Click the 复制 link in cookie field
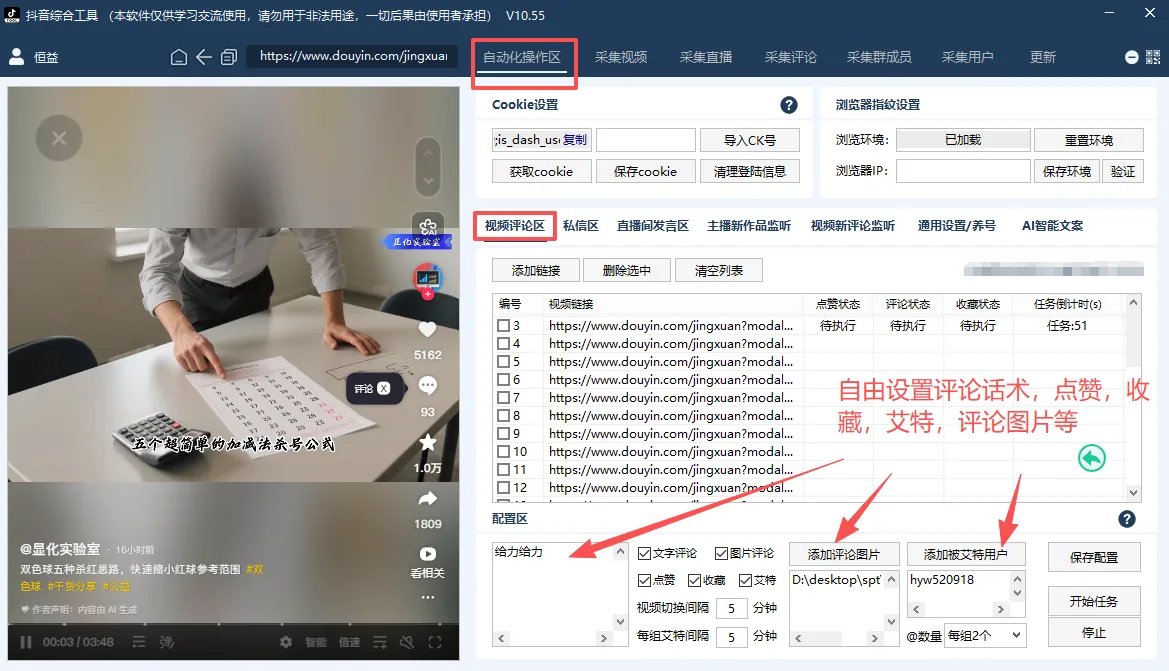Image resolution: width=1169 pixels, height=671 pixels. (574, 140)
